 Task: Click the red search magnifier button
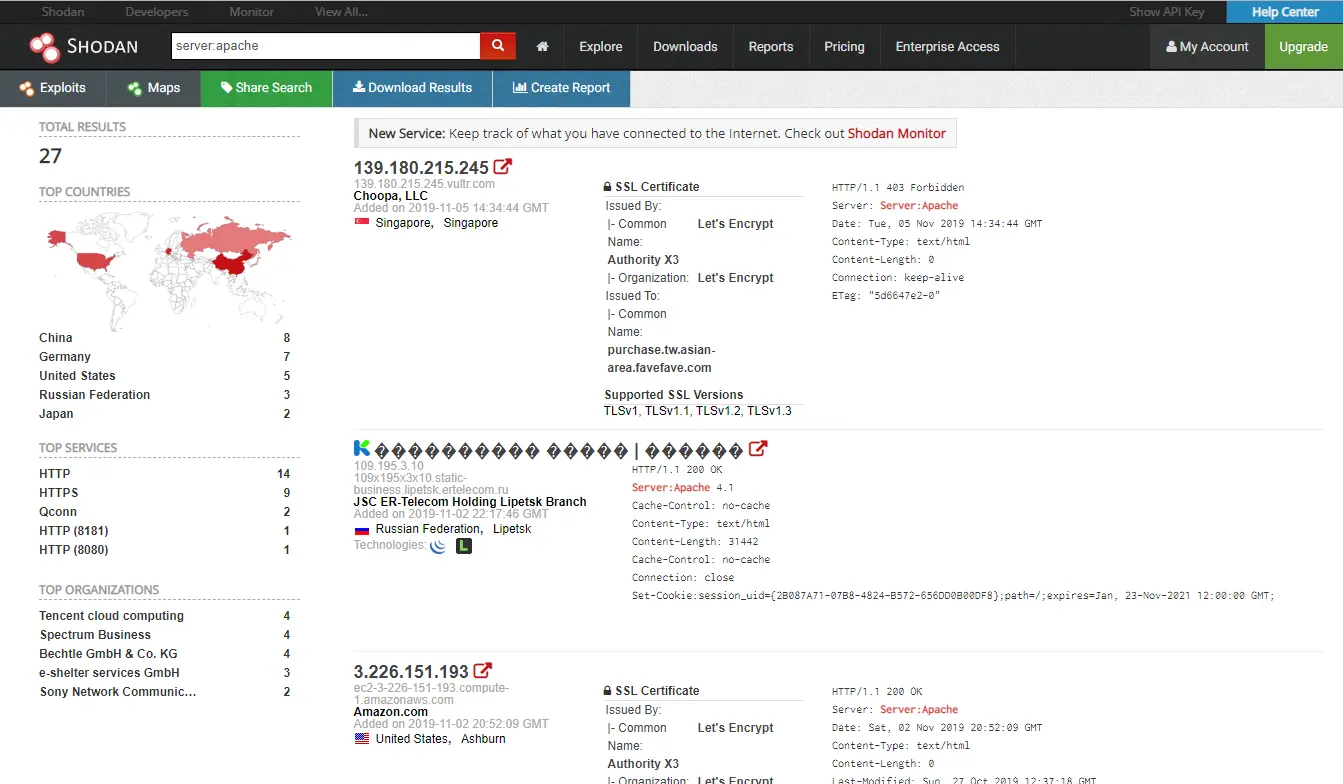[498, 46]
